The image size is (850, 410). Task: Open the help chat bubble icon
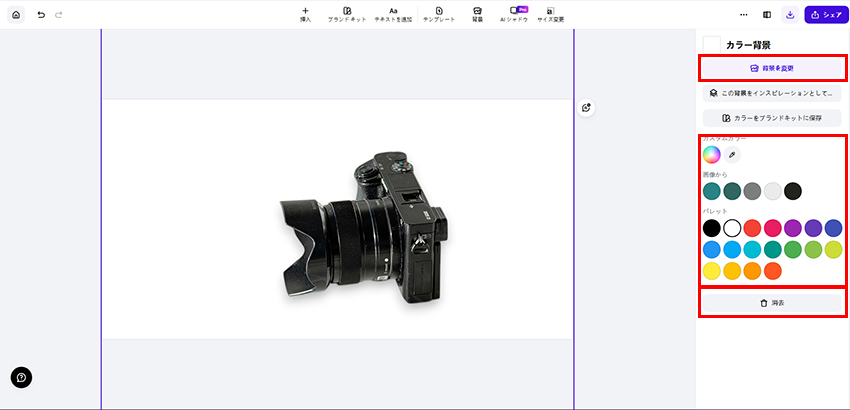[x=21, y=377]
